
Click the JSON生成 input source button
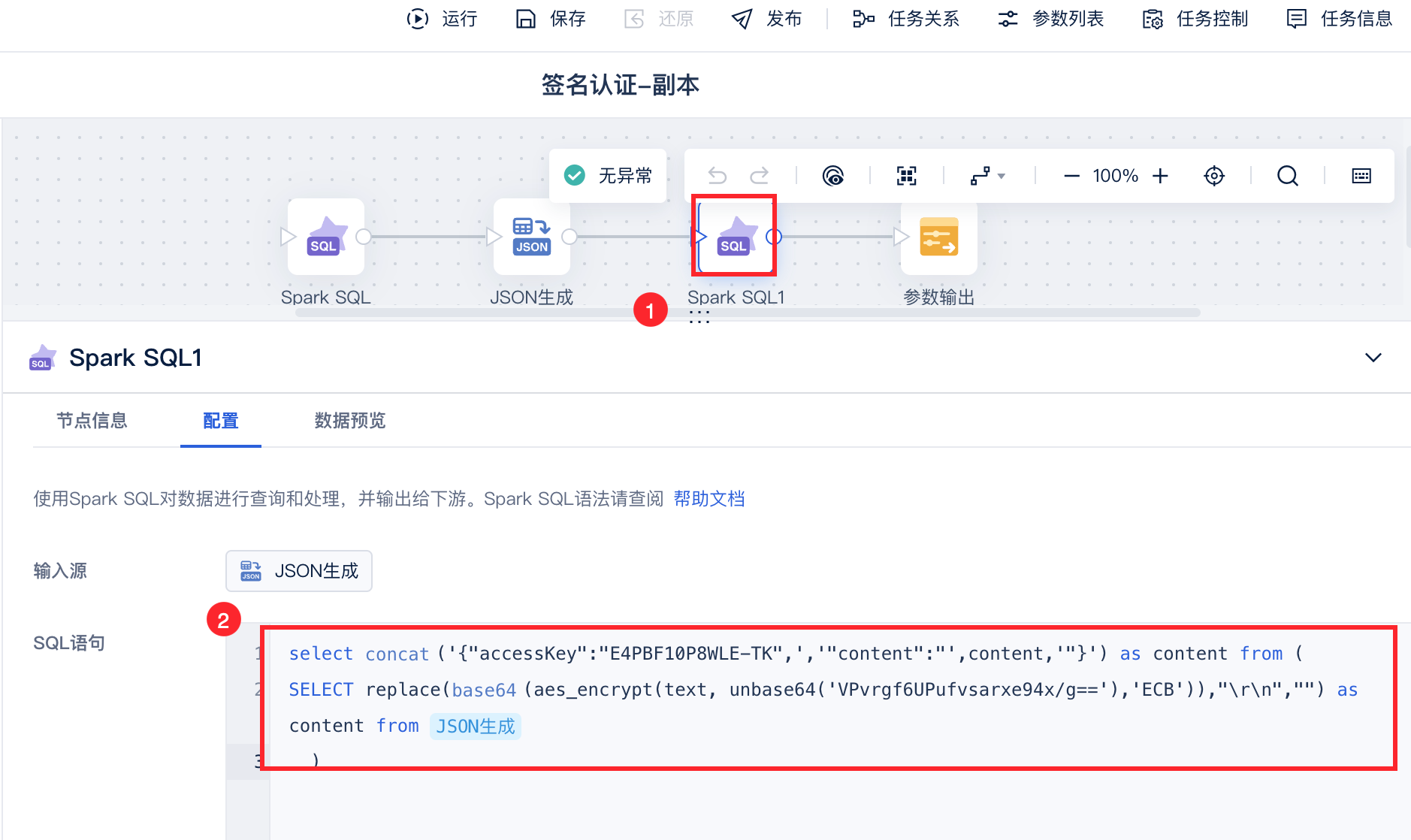[299, 571]
